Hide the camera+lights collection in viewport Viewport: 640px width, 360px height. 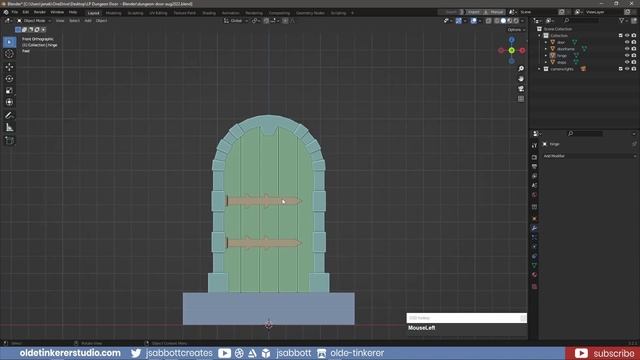click(x=627, y=69)
